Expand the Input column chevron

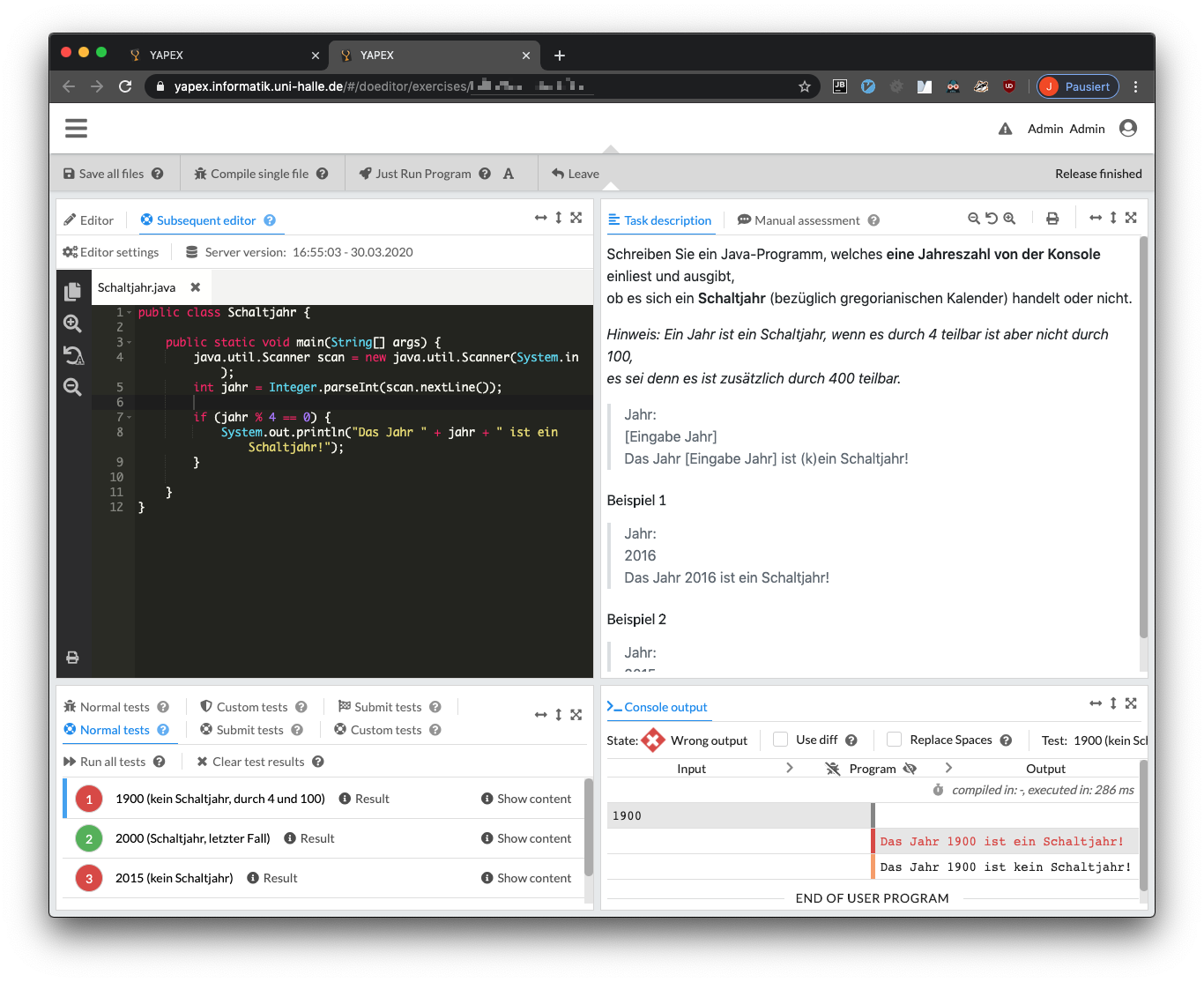pyautogui.click(x=789, y=768)
